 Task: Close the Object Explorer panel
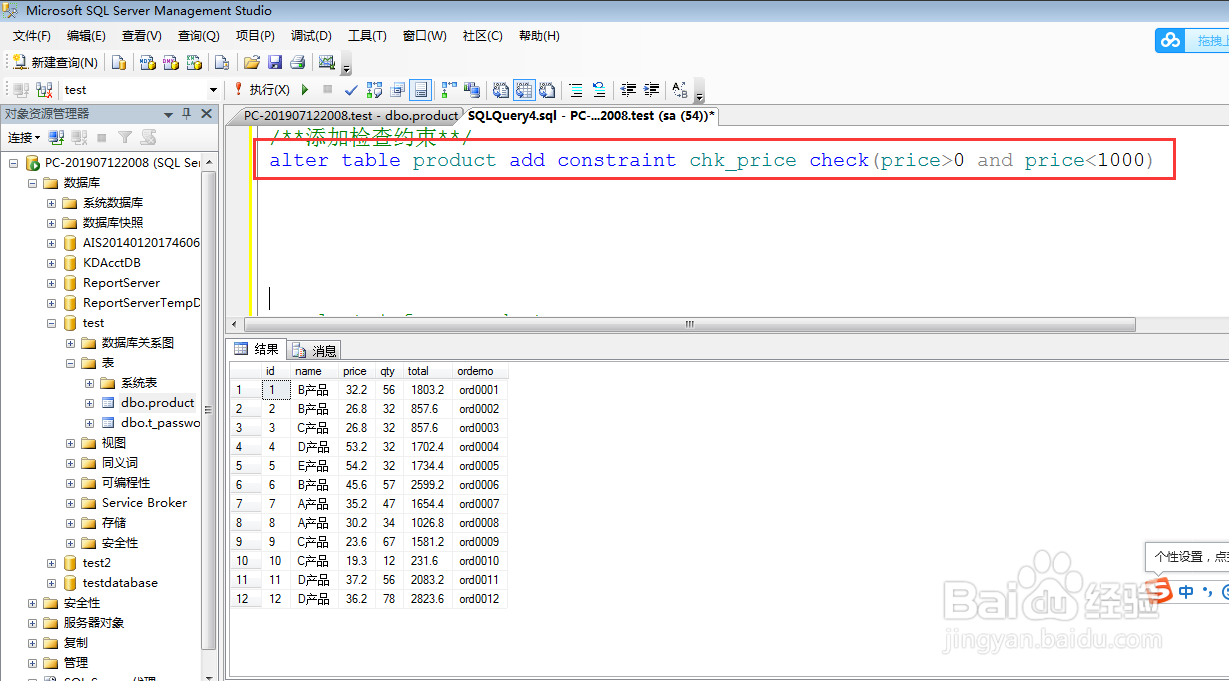206,114
